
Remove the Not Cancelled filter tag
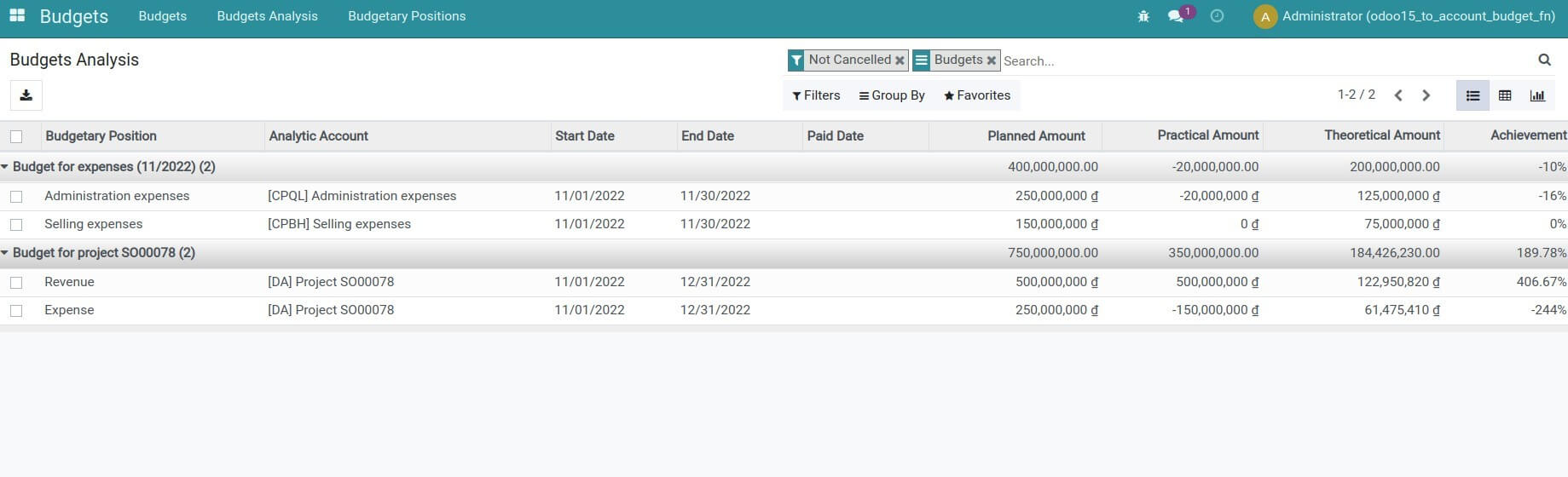point(900,60)
